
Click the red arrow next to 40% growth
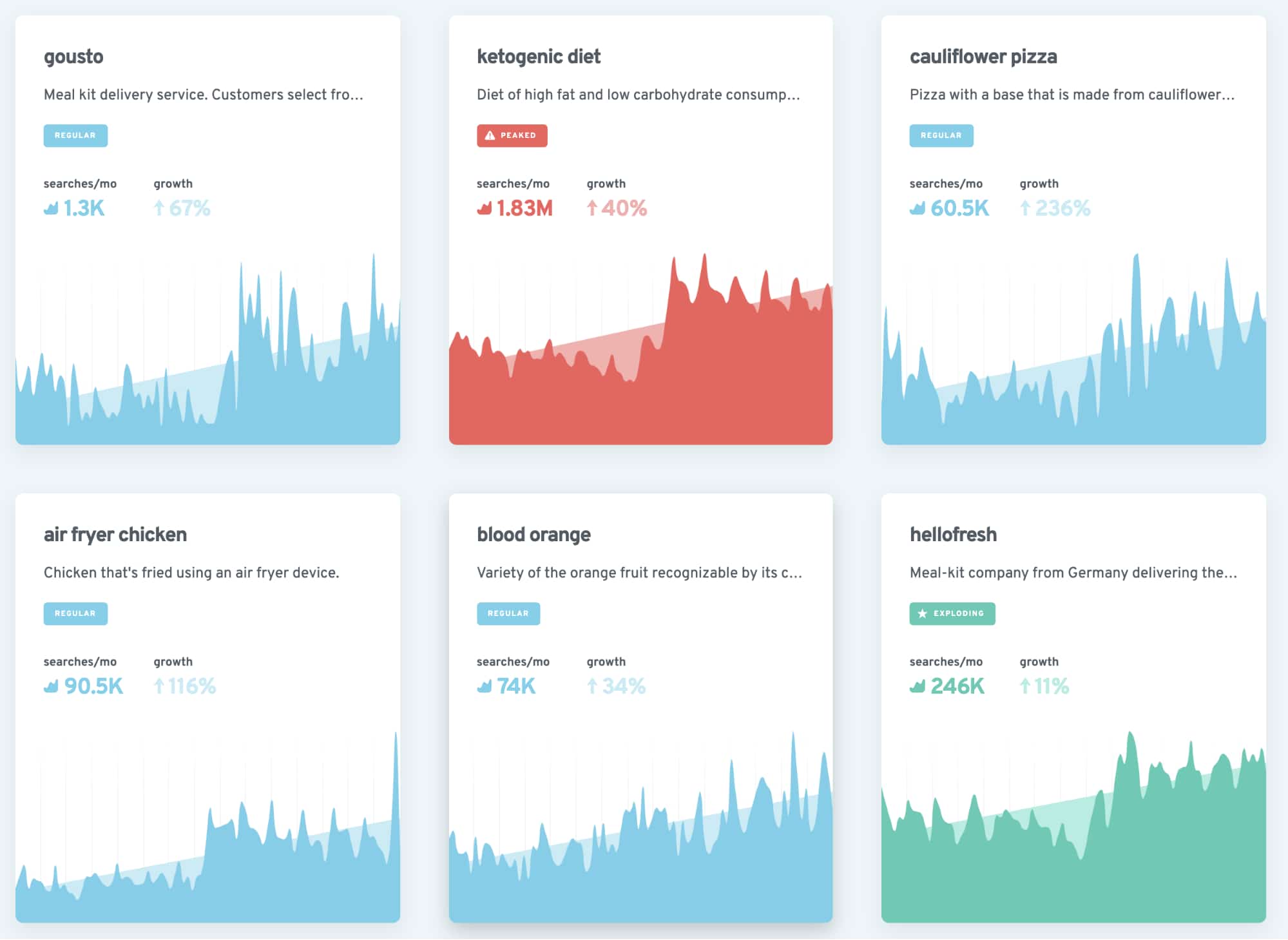click(592, 208)
